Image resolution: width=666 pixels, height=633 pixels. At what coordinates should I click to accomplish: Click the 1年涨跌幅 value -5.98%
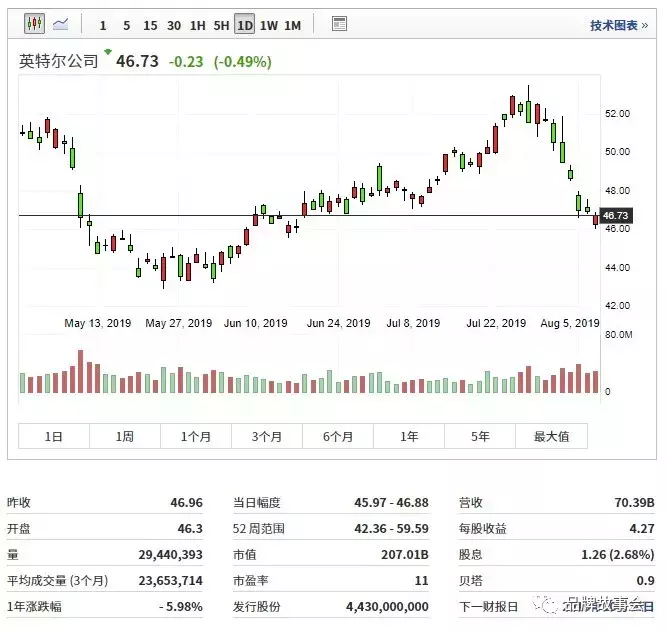tap(181, 606)
